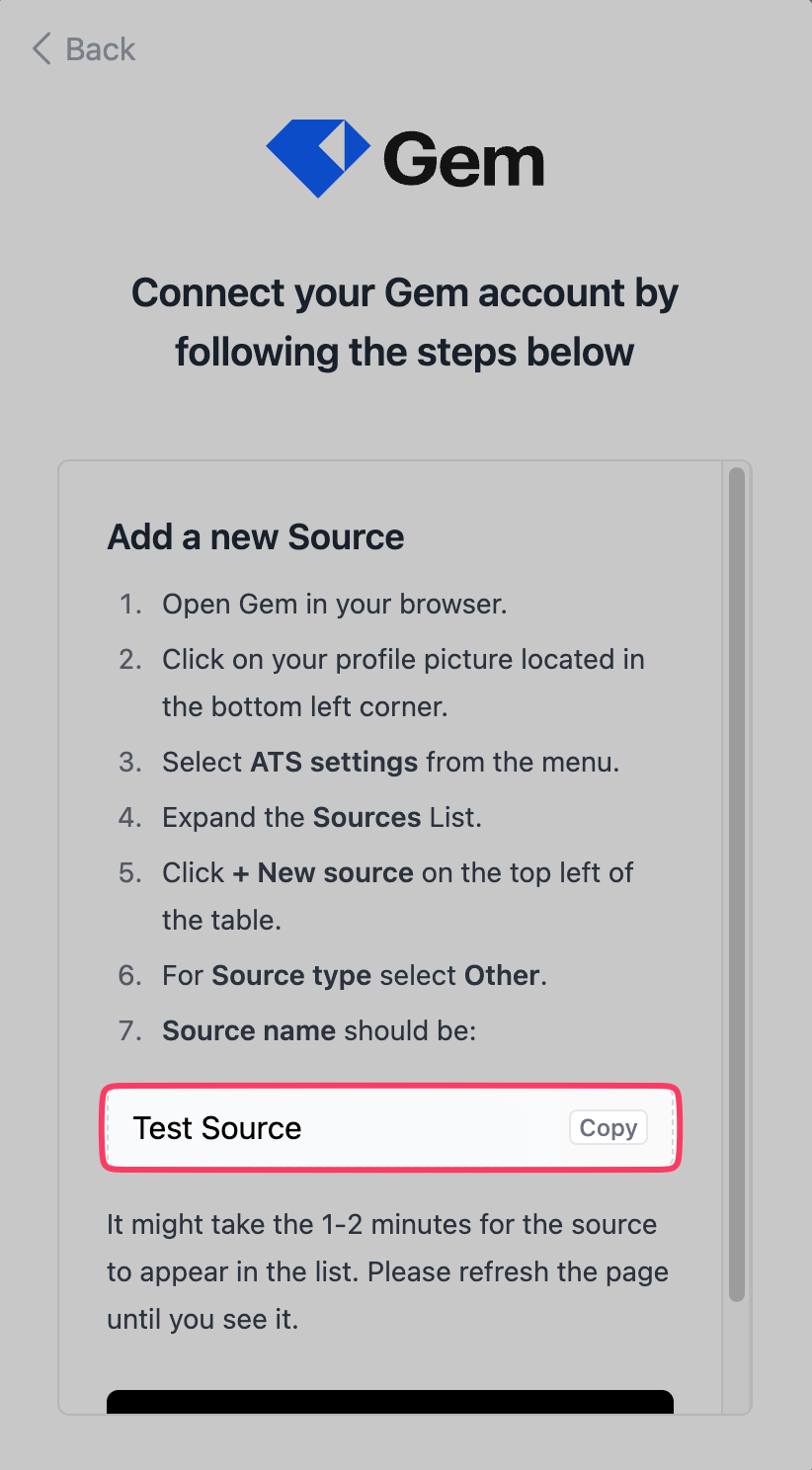Go back via the Back label
Viewport: 812px width, 1470px height.
(x=100, y=49)
